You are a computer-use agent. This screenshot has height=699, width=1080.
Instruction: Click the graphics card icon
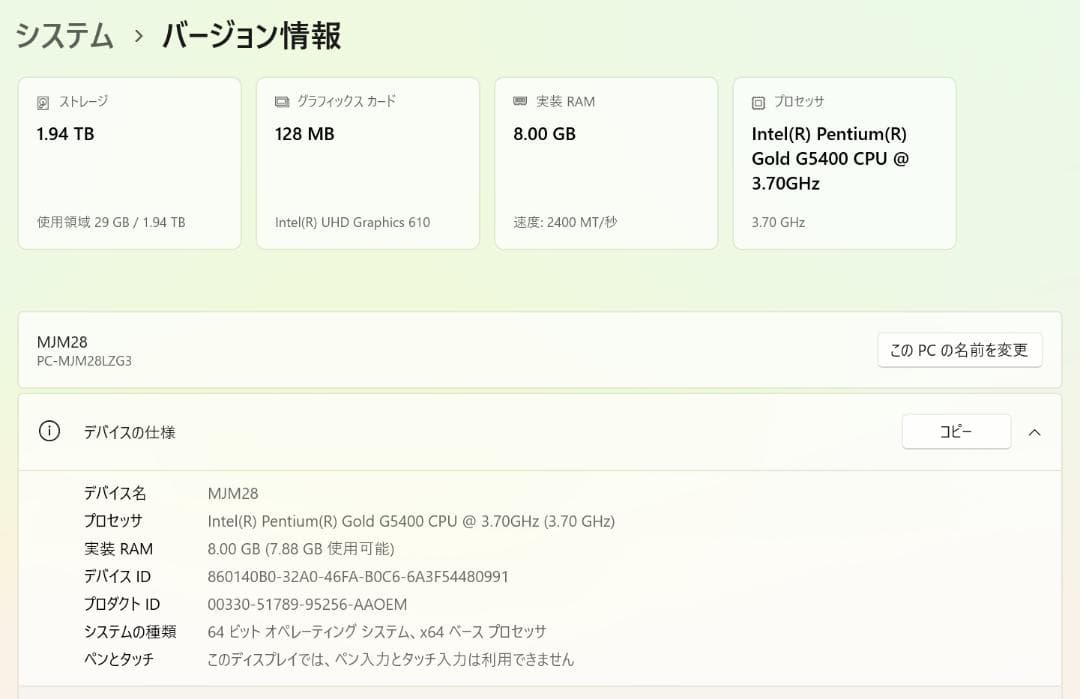(x=282, y=102)
